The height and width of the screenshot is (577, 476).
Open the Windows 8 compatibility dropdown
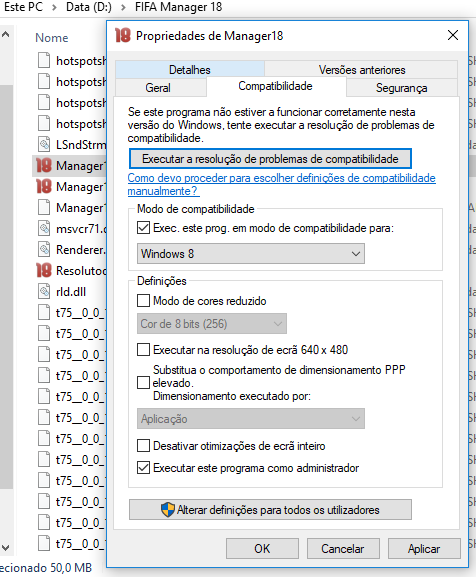251,254
